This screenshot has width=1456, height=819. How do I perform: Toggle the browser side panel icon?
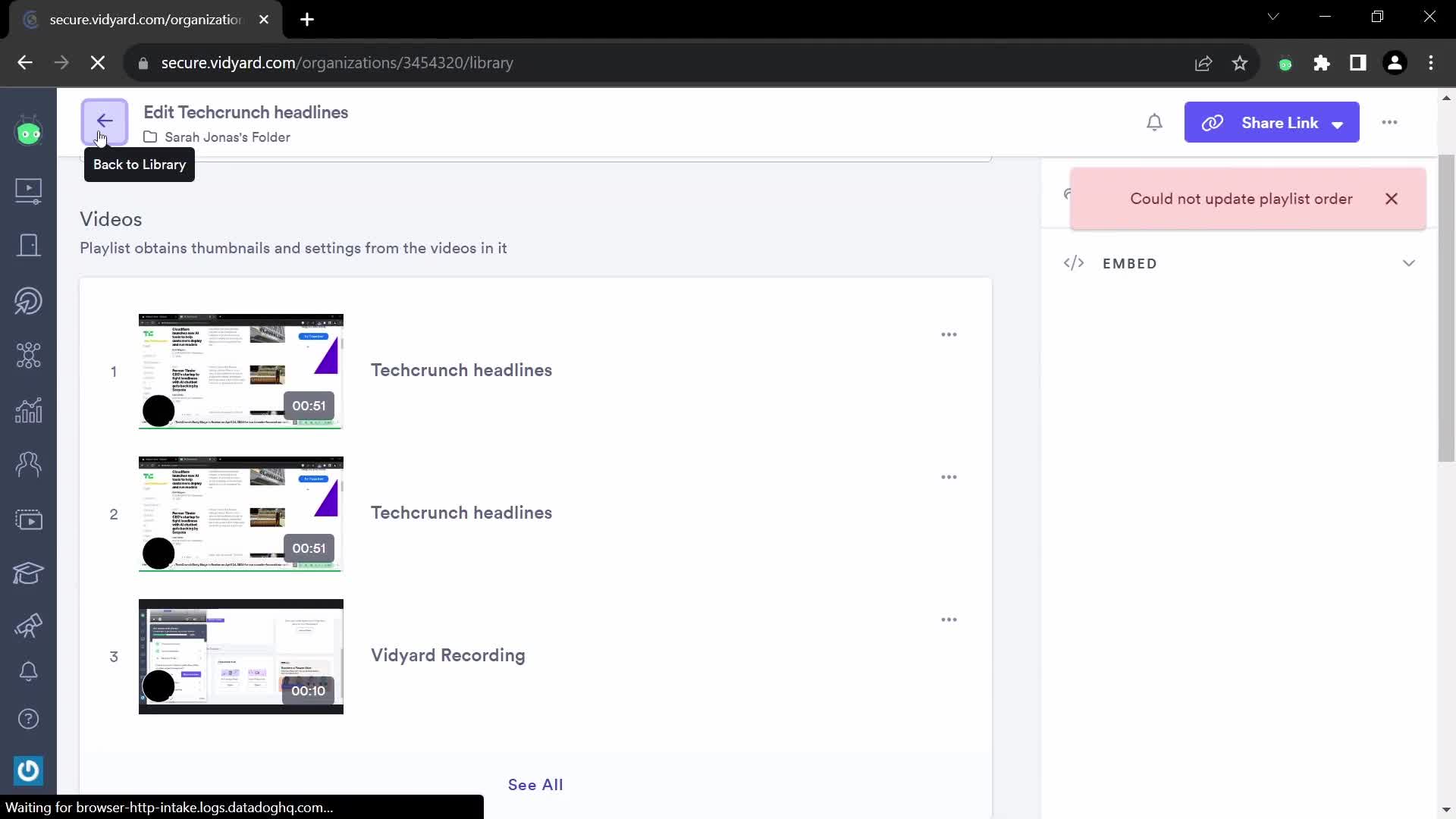[x=1358, y=63]
